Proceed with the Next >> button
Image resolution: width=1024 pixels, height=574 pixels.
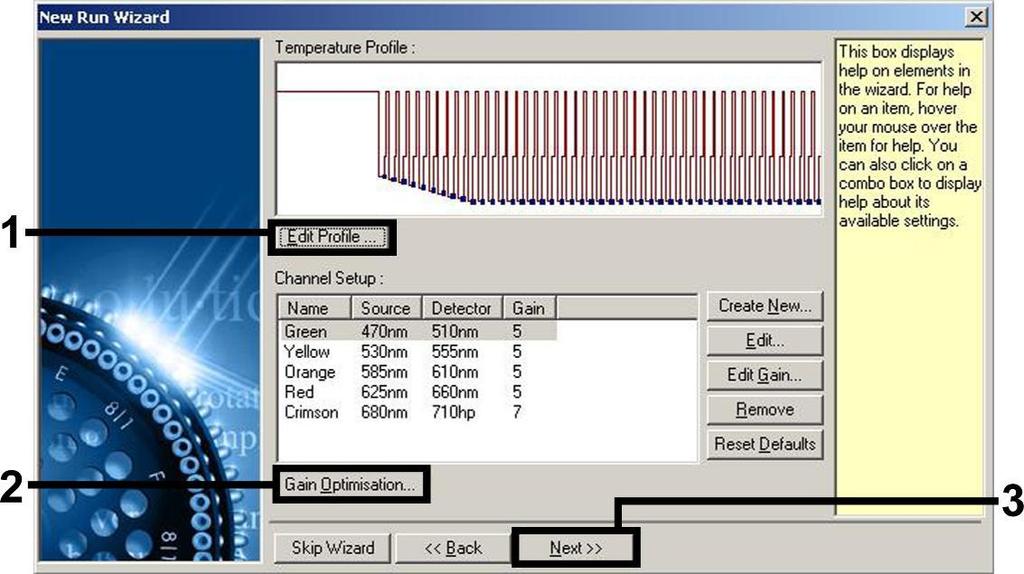tap(575, 548)
